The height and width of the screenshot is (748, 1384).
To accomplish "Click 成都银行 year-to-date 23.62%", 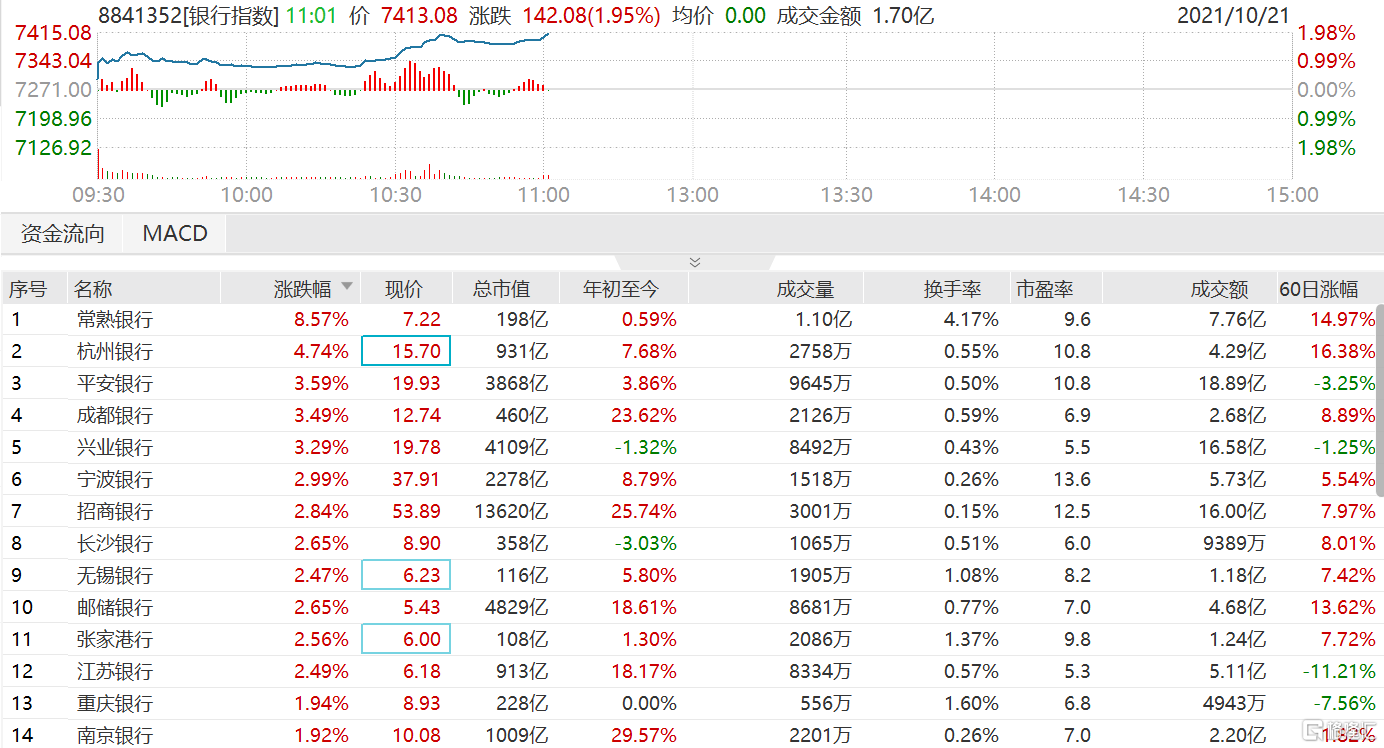I will [642, 416].
